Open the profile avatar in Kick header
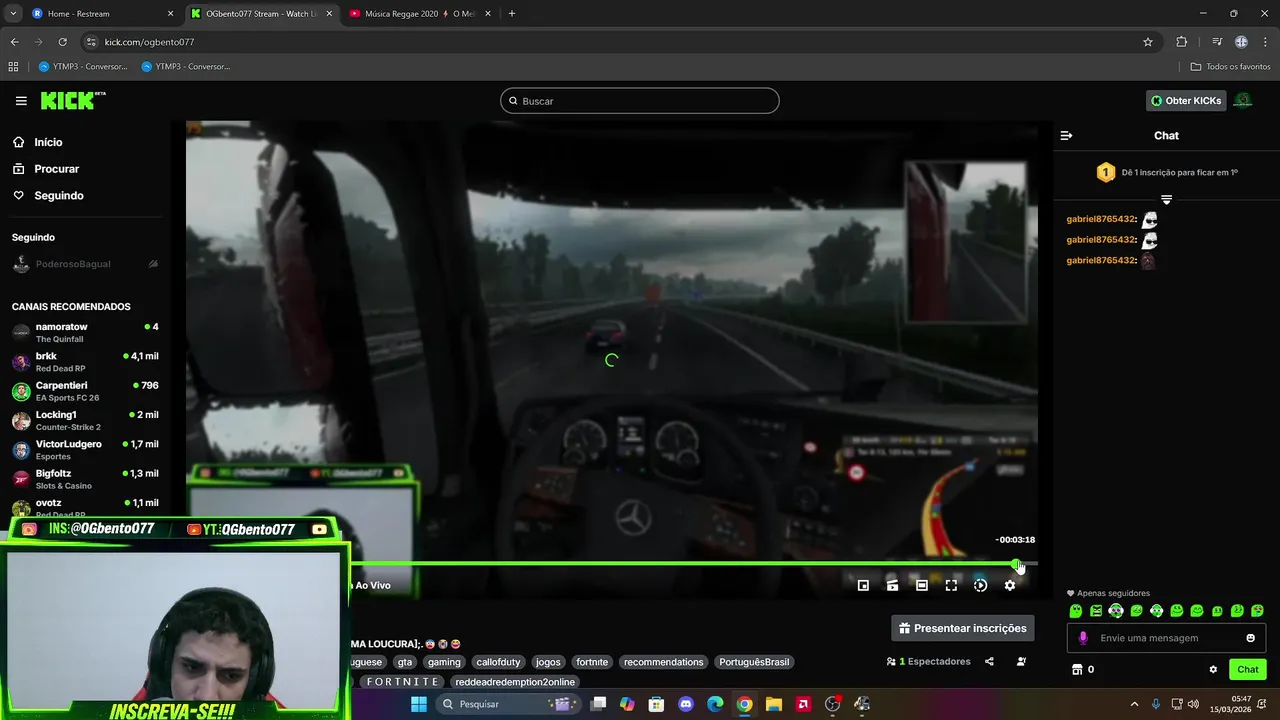 click(1243, 101)
